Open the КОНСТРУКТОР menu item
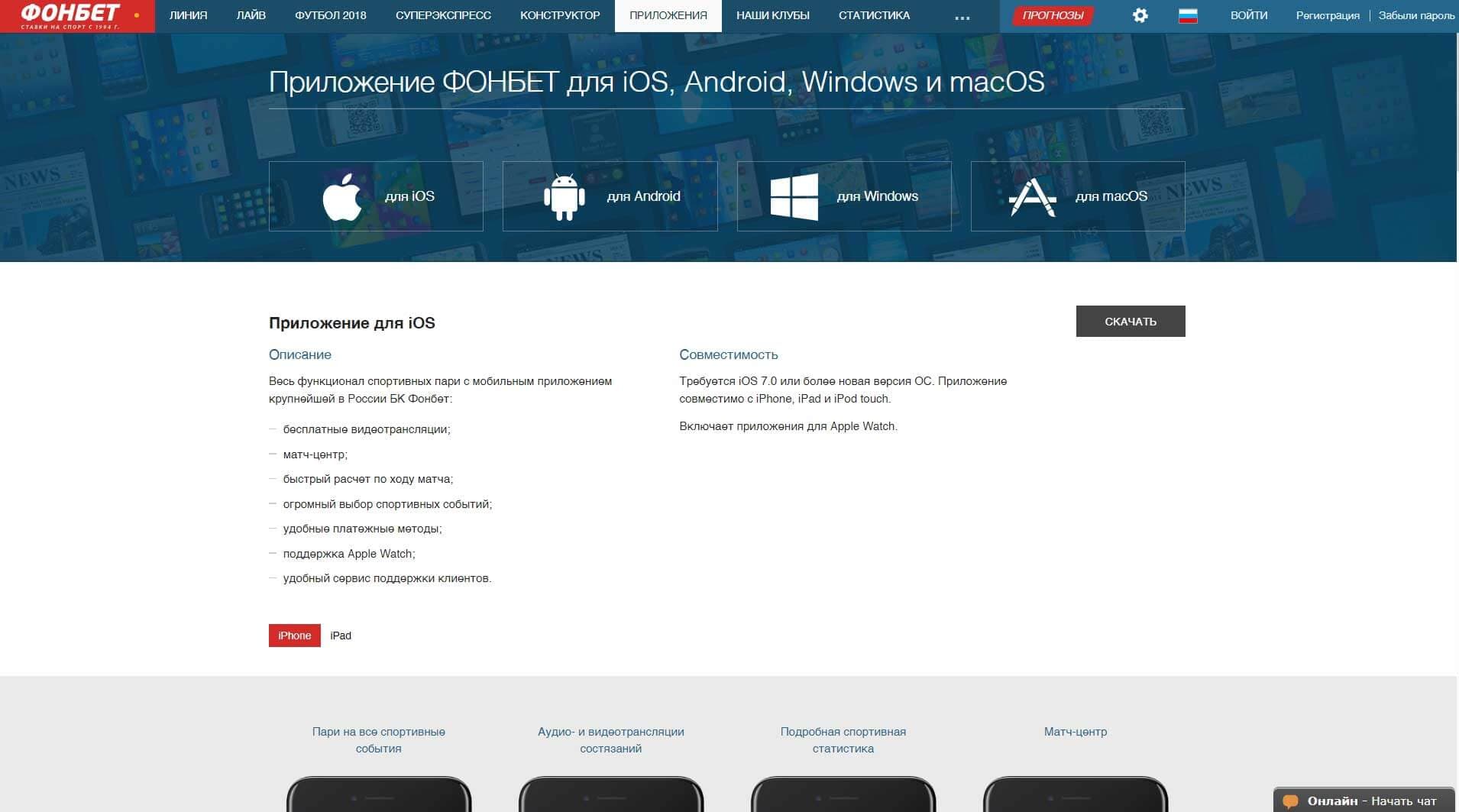Image resolution: width=1459 pixels, height=812 pixels. [x=560, y=15]
